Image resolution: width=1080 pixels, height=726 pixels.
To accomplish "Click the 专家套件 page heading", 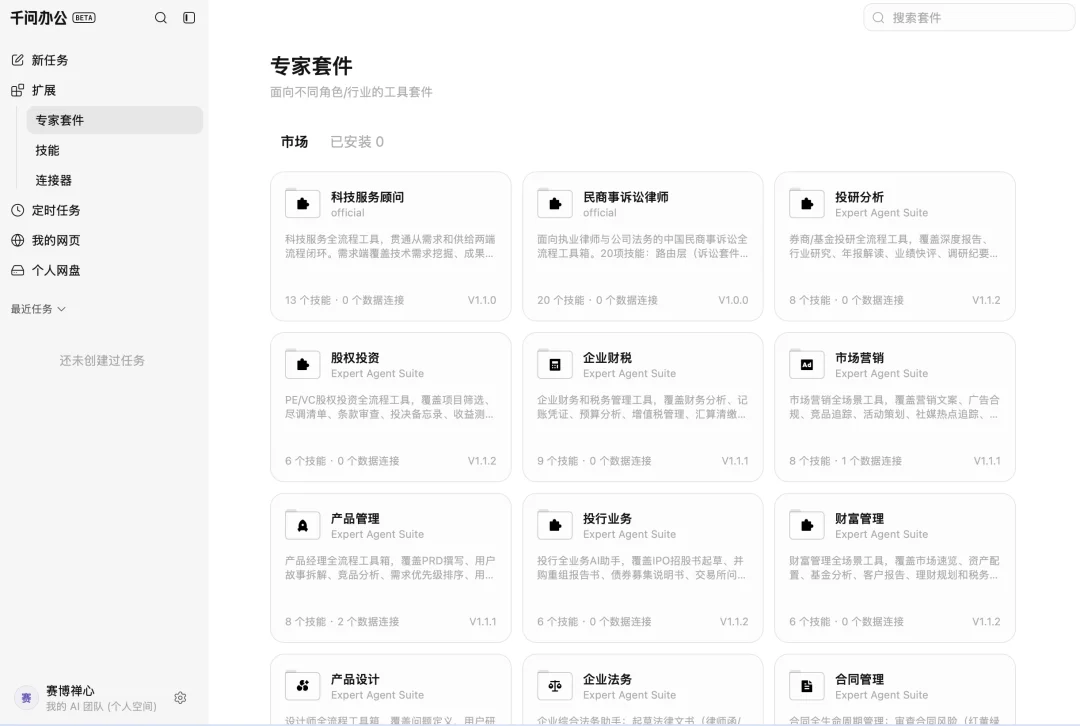I will [311, 66].
